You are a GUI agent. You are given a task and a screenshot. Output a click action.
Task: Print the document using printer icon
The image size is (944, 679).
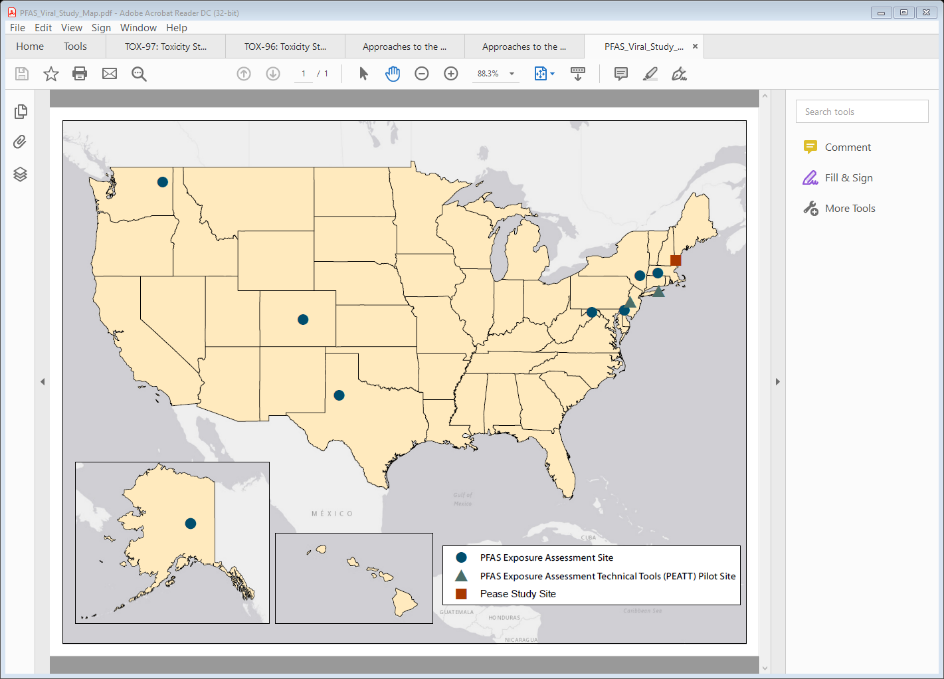[80, 74]
